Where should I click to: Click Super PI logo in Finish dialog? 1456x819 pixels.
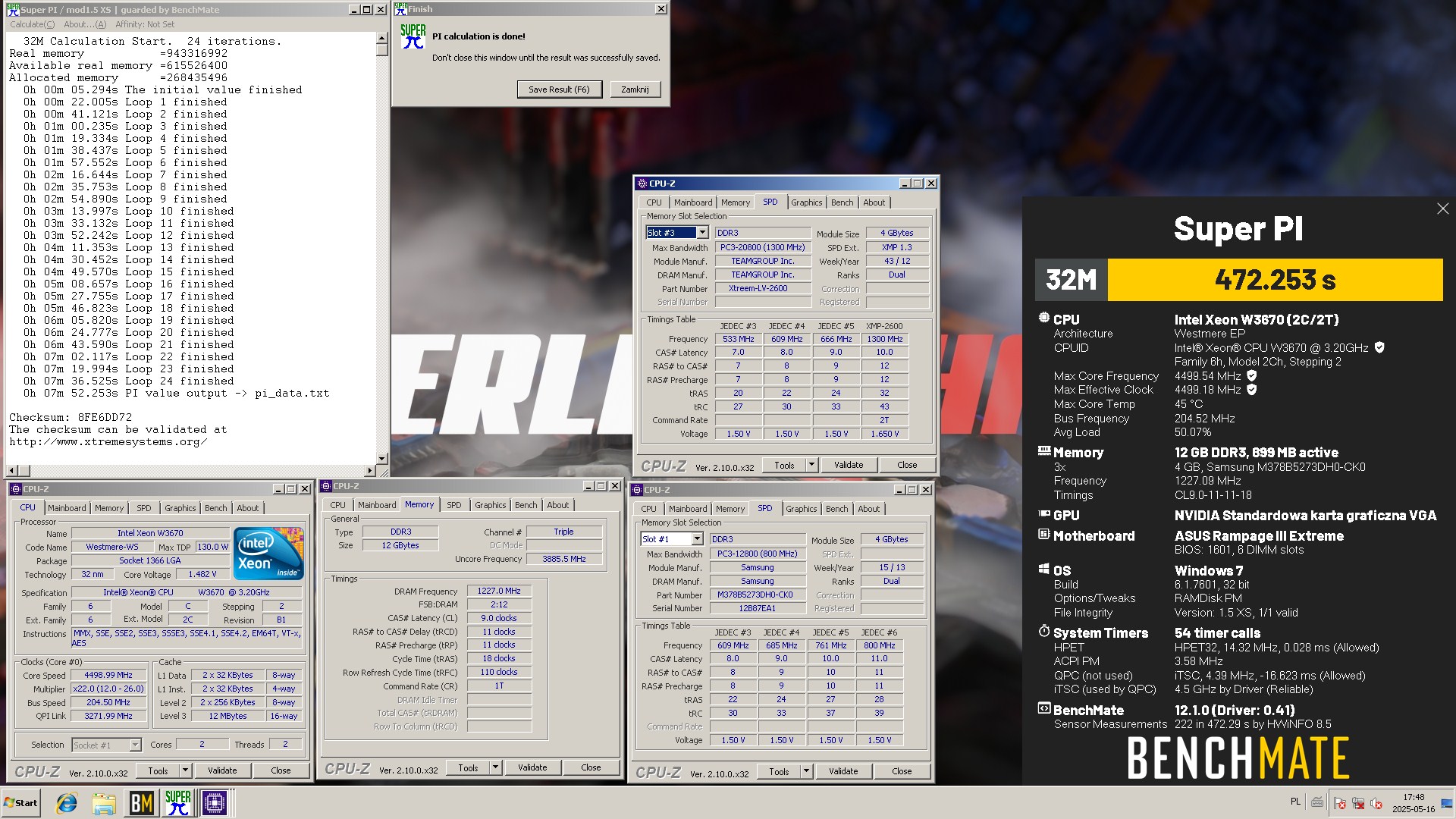[413, 36]
